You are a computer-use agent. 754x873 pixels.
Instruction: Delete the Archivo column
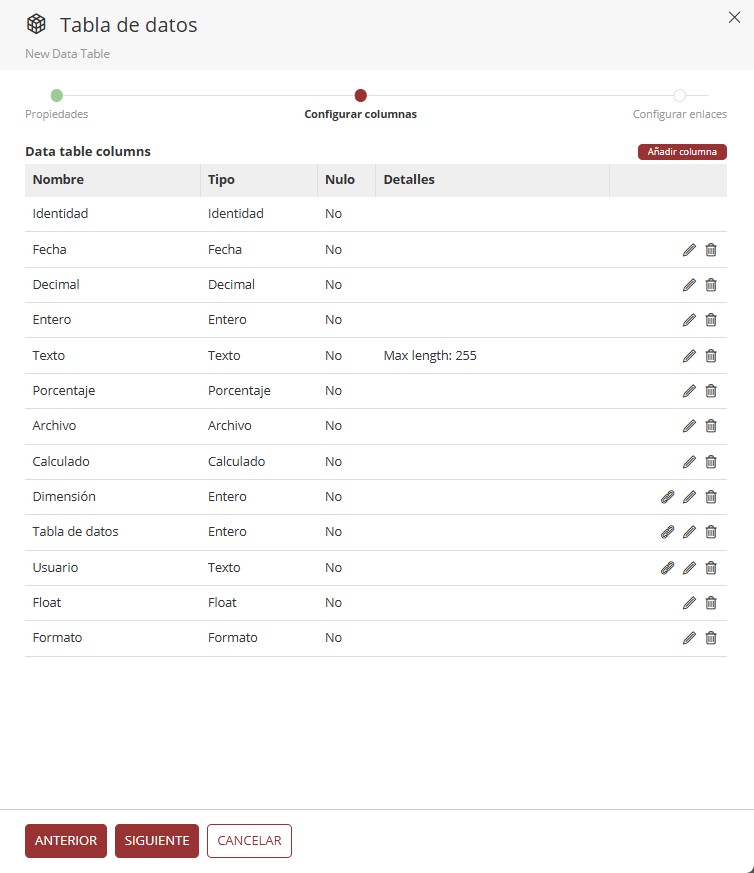(711, 426)
